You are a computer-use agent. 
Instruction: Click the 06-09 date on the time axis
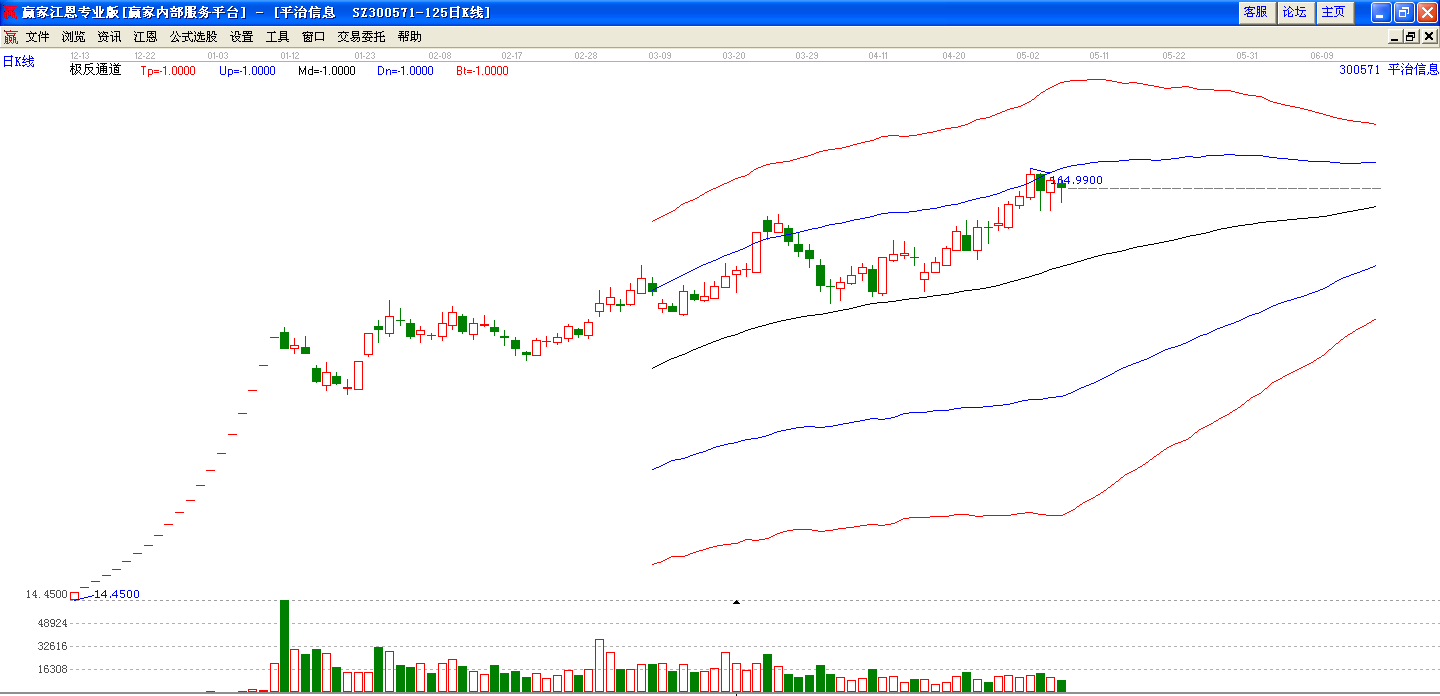[1322, 55]
